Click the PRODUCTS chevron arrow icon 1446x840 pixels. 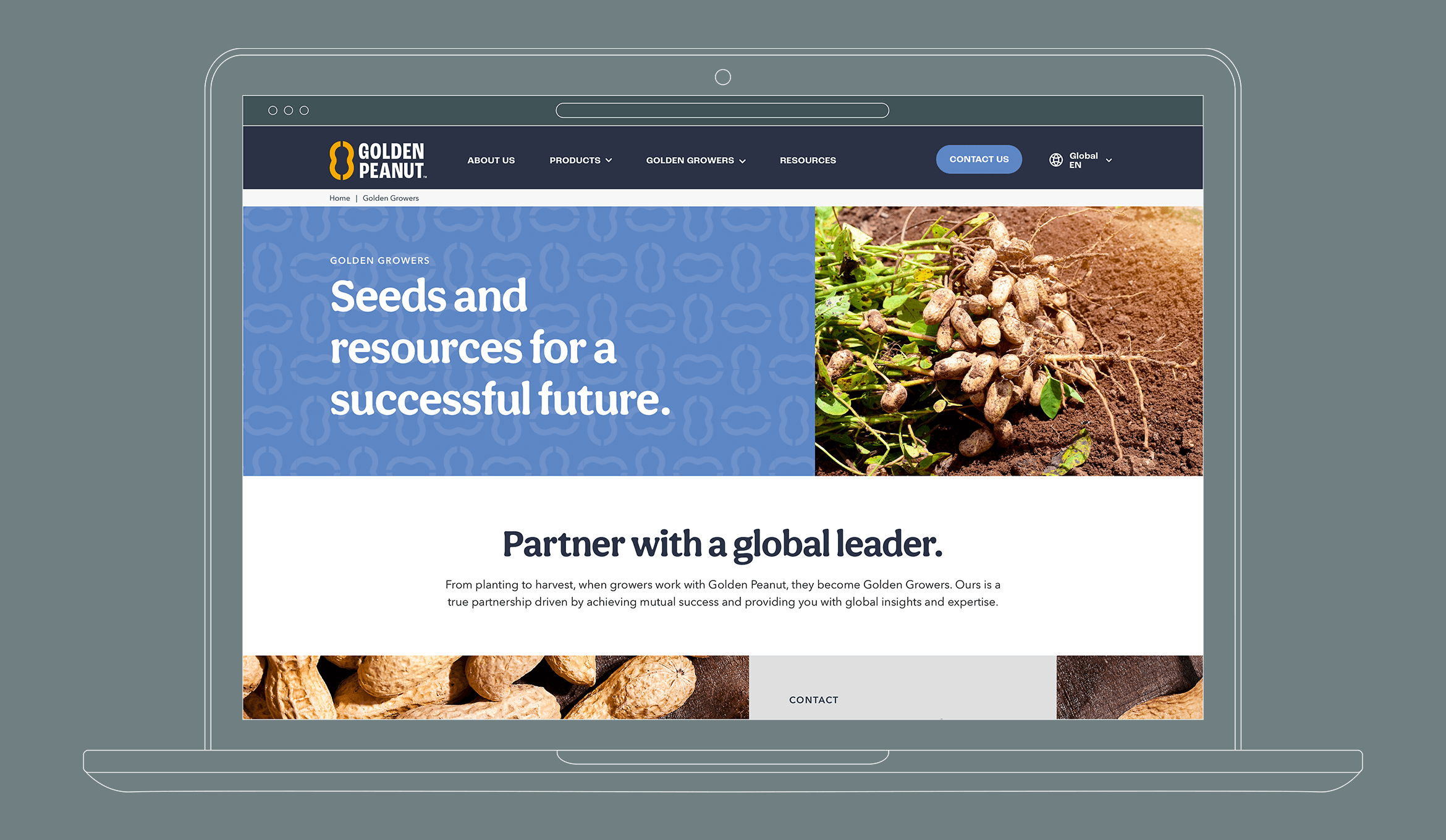pos(609,160)
